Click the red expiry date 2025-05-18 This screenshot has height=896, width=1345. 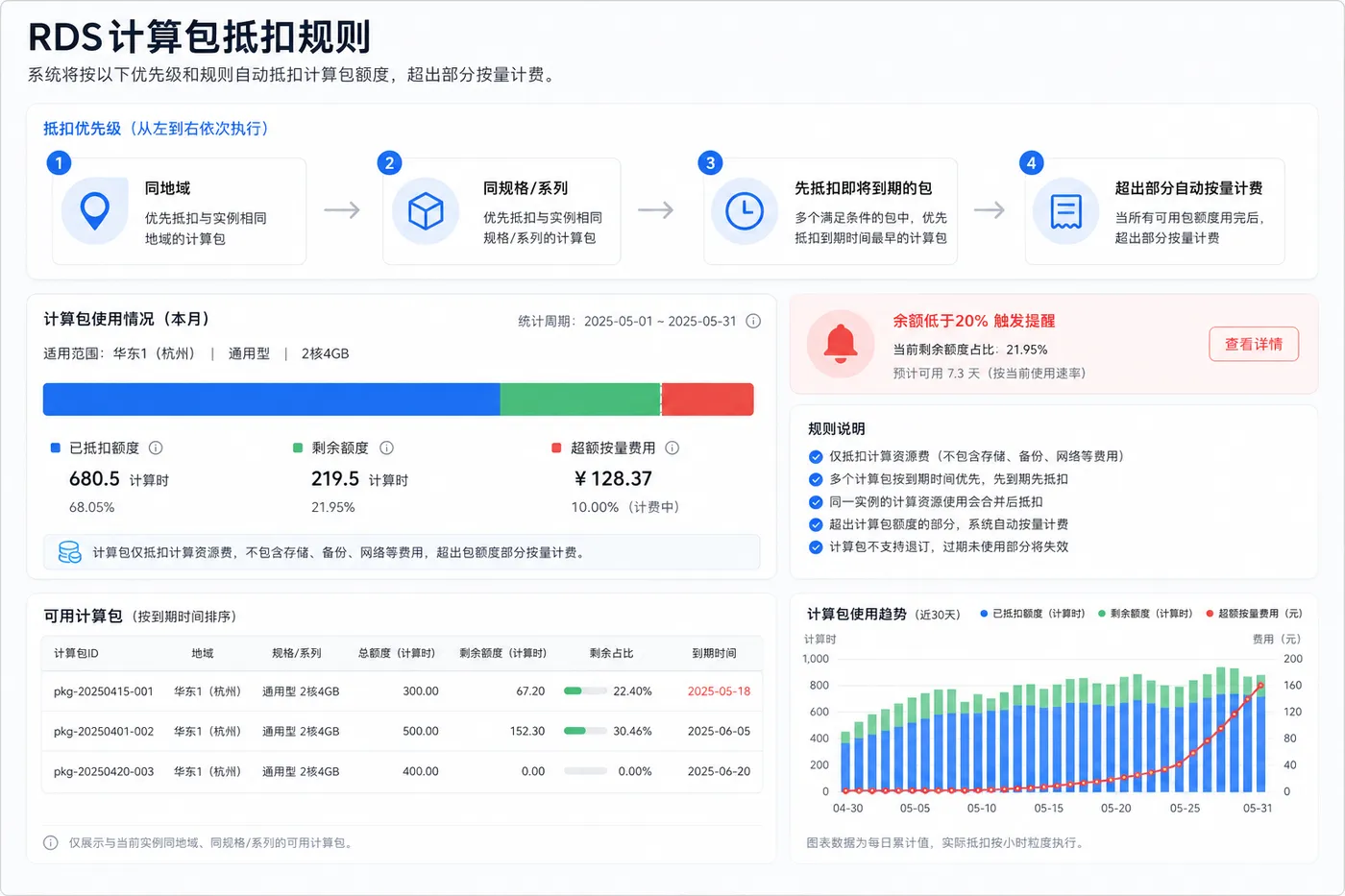pyautogui.click(x=719, y=691)
